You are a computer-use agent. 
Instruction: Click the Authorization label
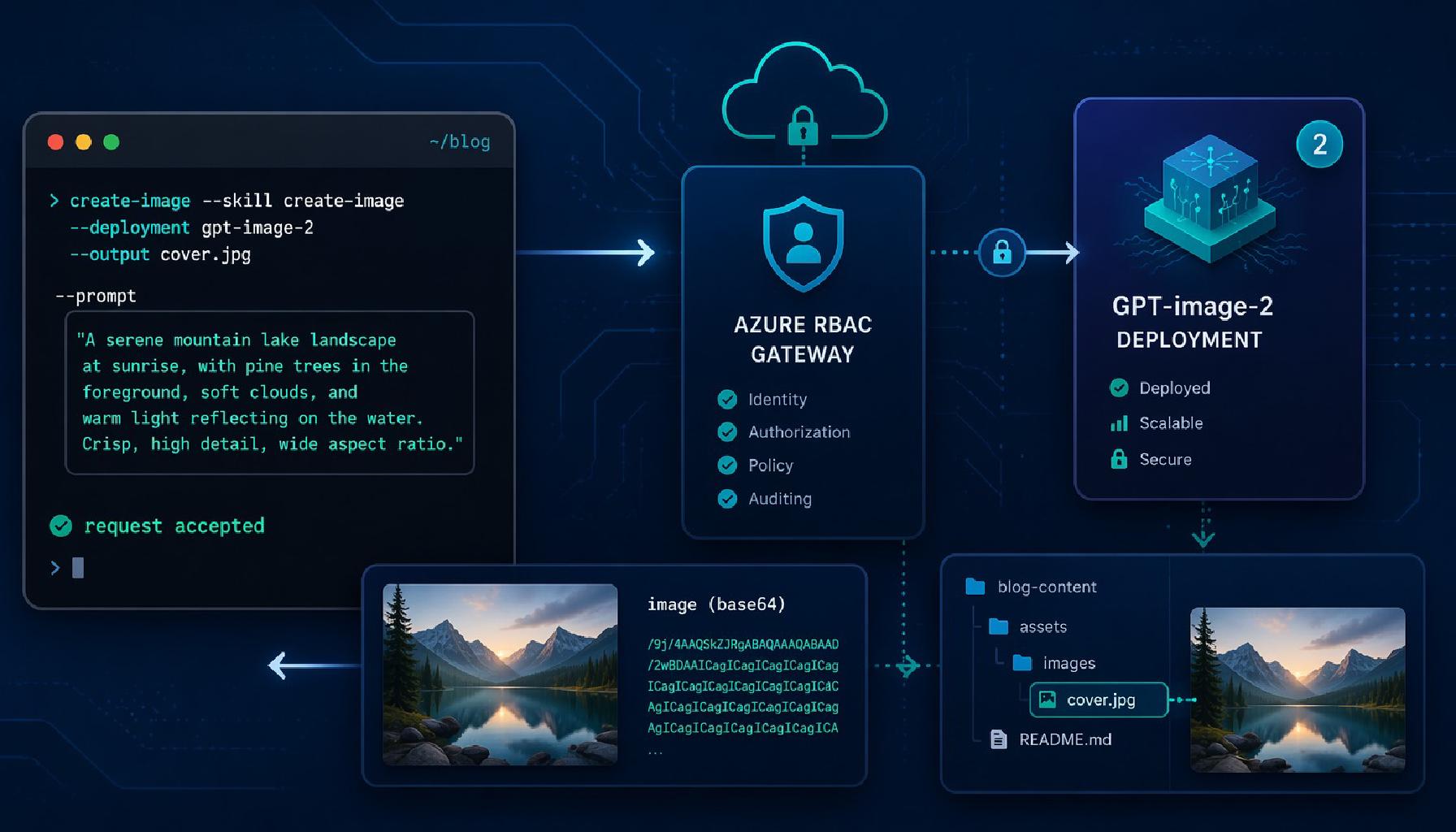(x=799, y=432)
